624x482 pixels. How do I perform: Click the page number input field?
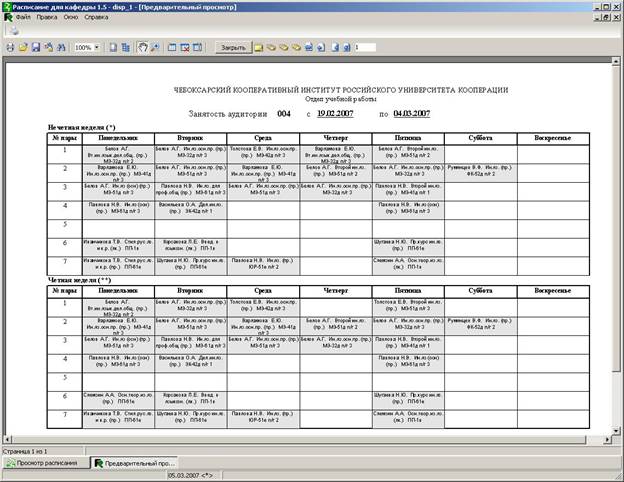364,47
